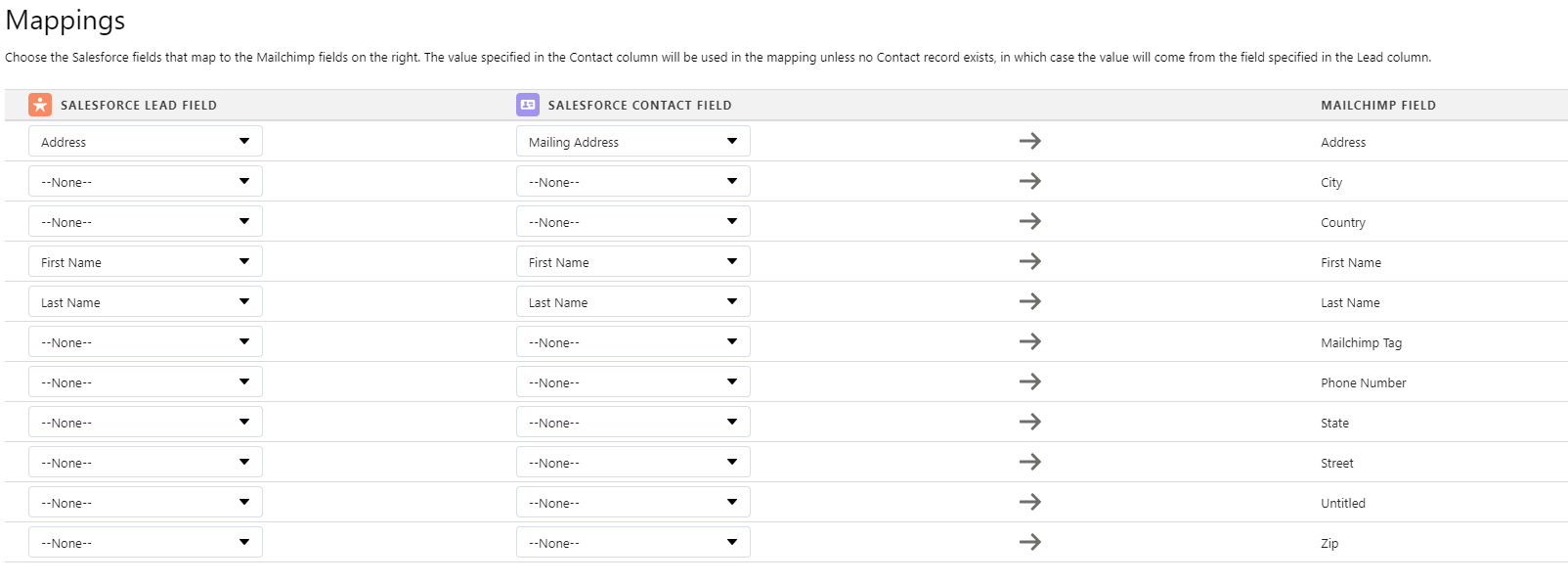Viewport: 1568px width, 583px height.
Task: Open the lead First Name dropdown
Action: [x=146, y=261]
